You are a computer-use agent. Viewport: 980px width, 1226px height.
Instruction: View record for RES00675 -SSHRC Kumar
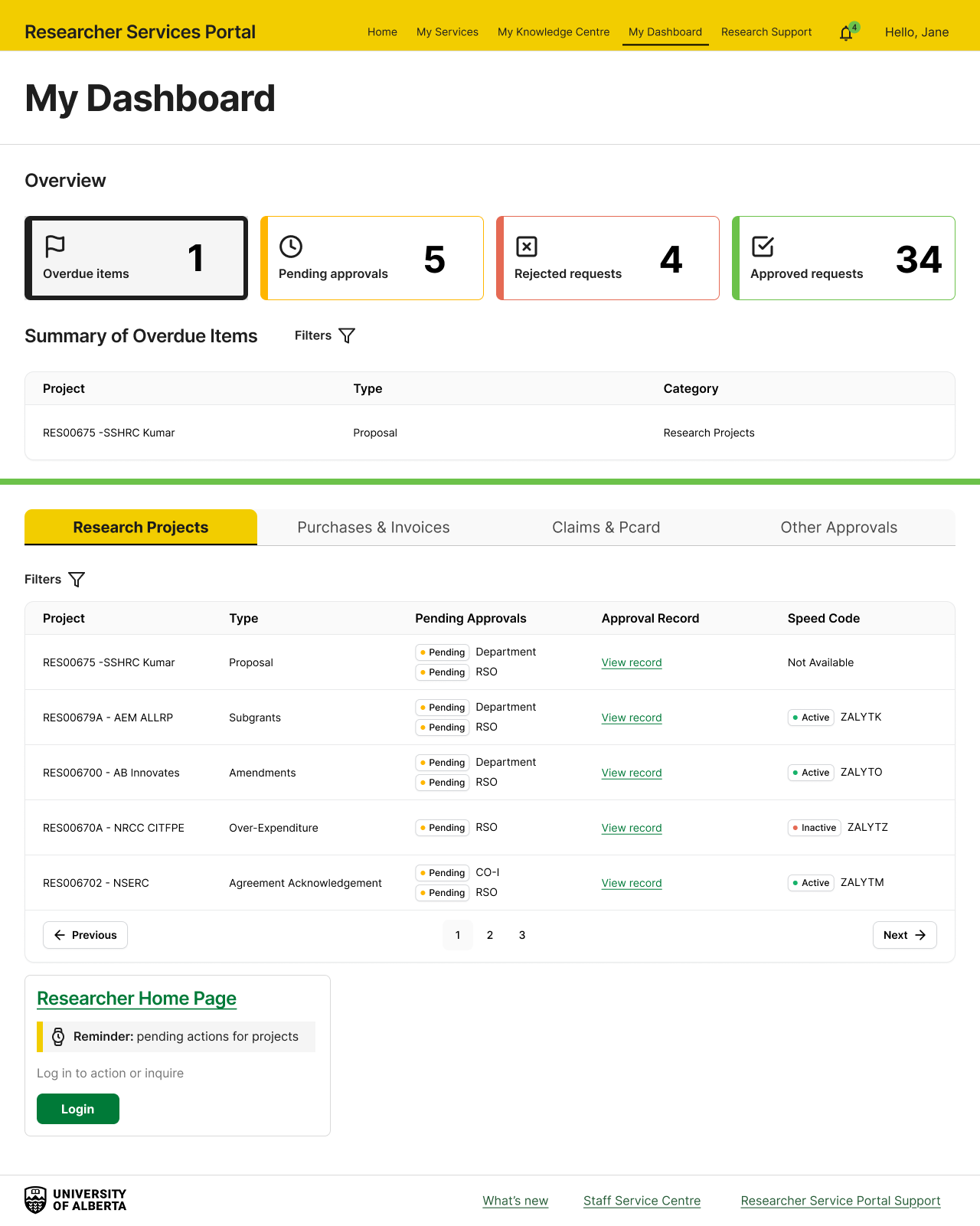click(x=632, y=662)
